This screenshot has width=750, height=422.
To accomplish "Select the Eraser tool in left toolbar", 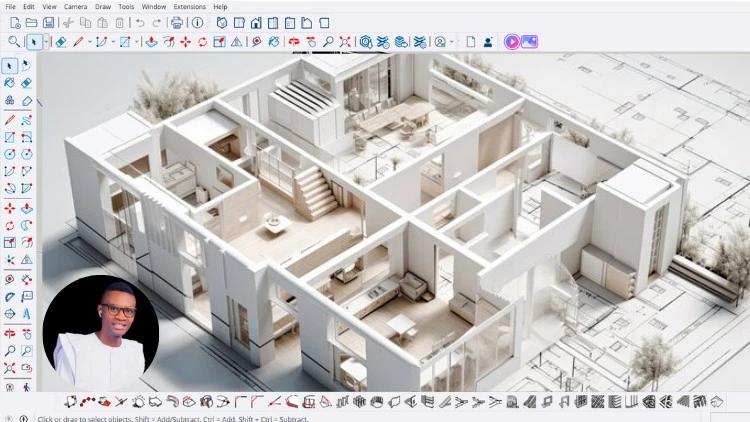I will pyautogui.click(x=26, y=83).
